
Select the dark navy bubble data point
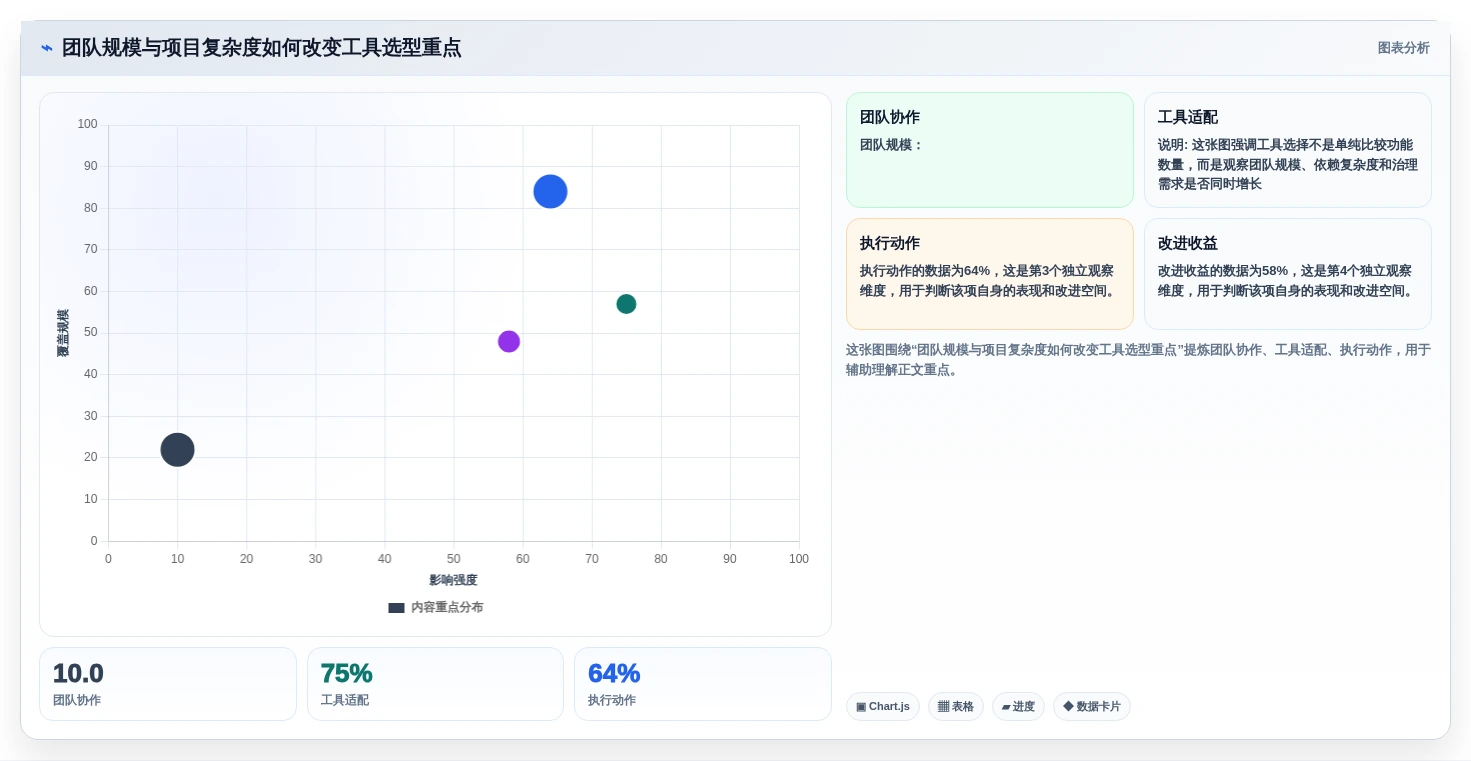(x=177, y=450)
